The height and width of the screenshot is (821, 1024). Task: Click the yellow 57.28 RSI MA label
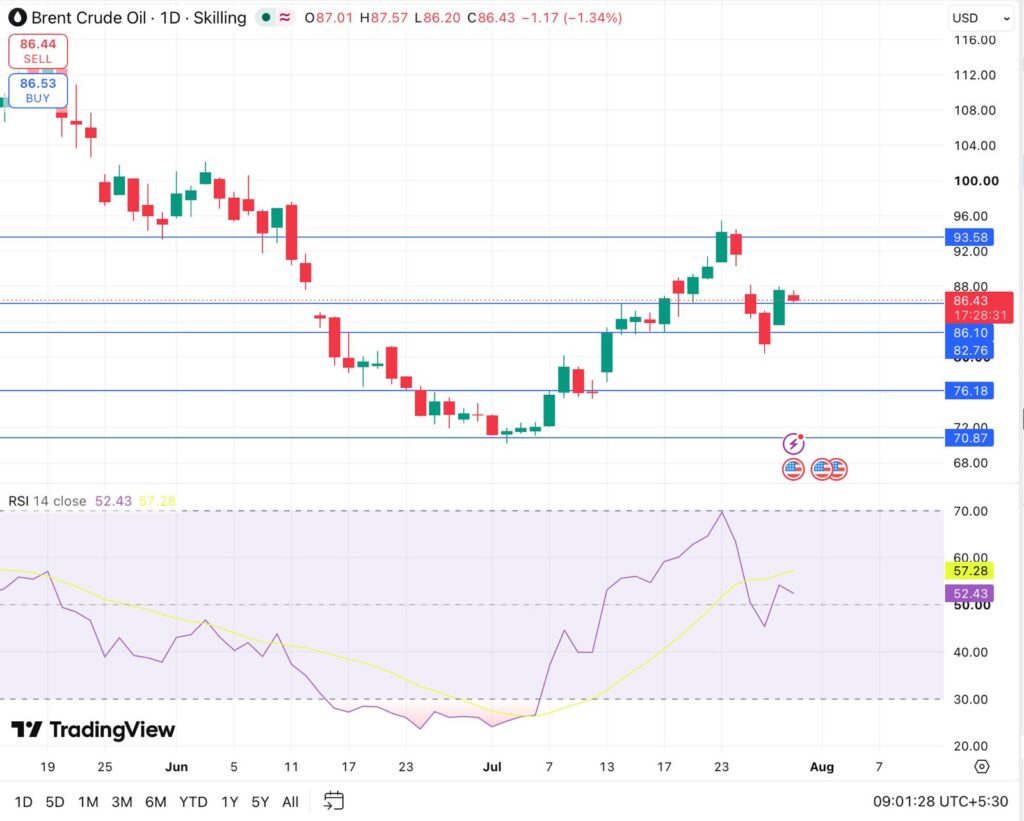[x=970, y=571]
